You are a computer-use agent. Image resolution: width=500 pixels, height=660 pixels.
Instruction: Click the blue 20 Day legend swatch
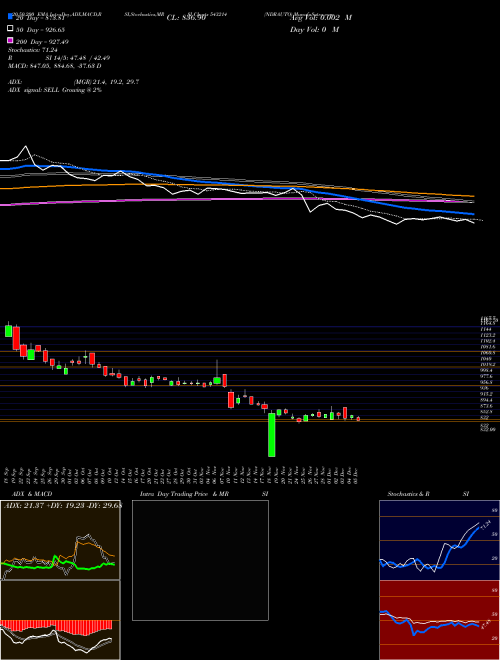tap(11, 17)
